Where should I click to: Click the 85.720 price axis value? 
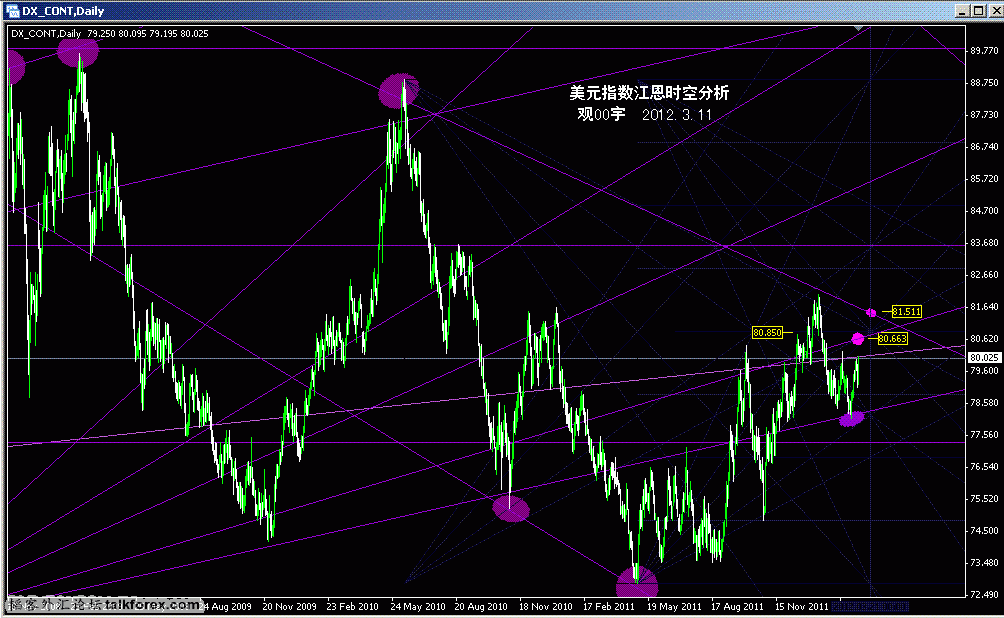click(985, 179)
